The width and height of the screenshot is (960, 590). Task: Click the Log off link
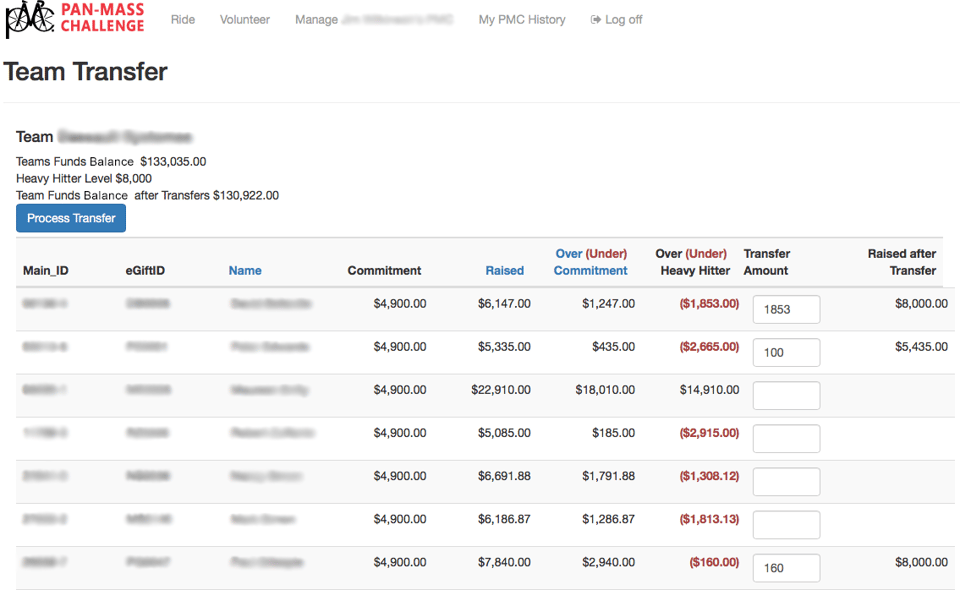click(x=623, y=20)
